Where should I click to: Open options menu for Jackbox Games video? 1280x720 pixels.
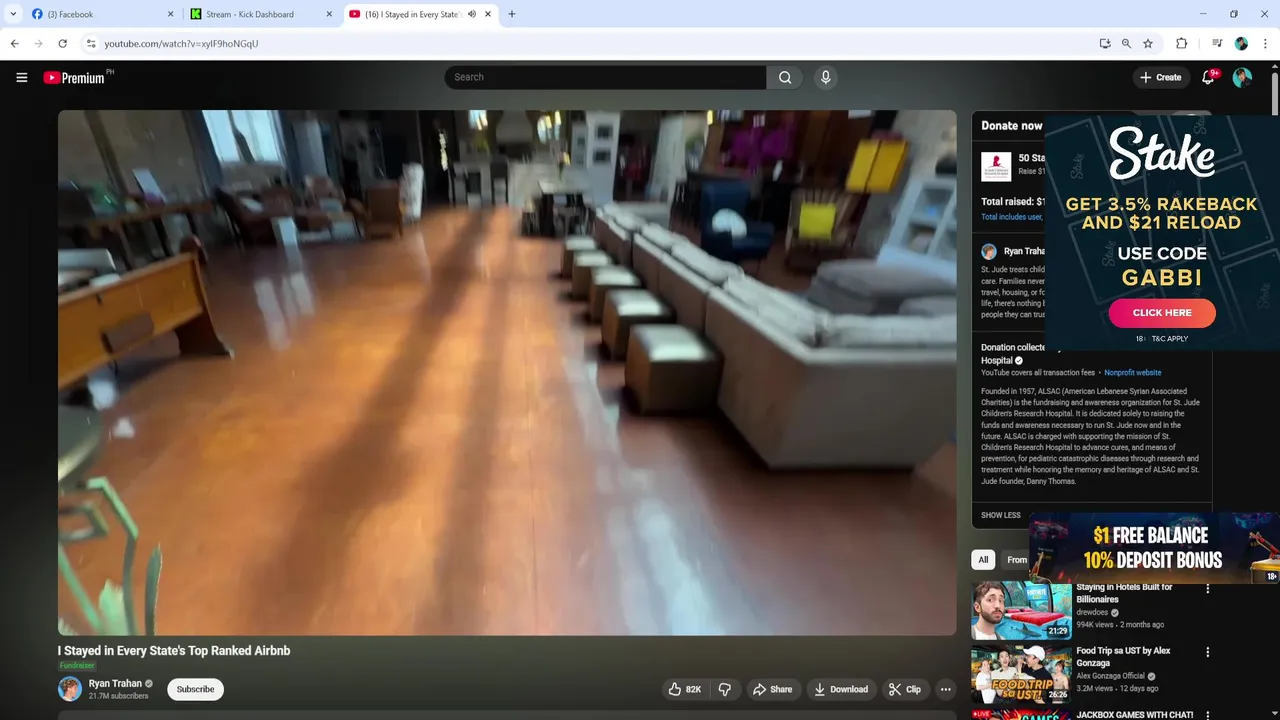pos(1207,715)
